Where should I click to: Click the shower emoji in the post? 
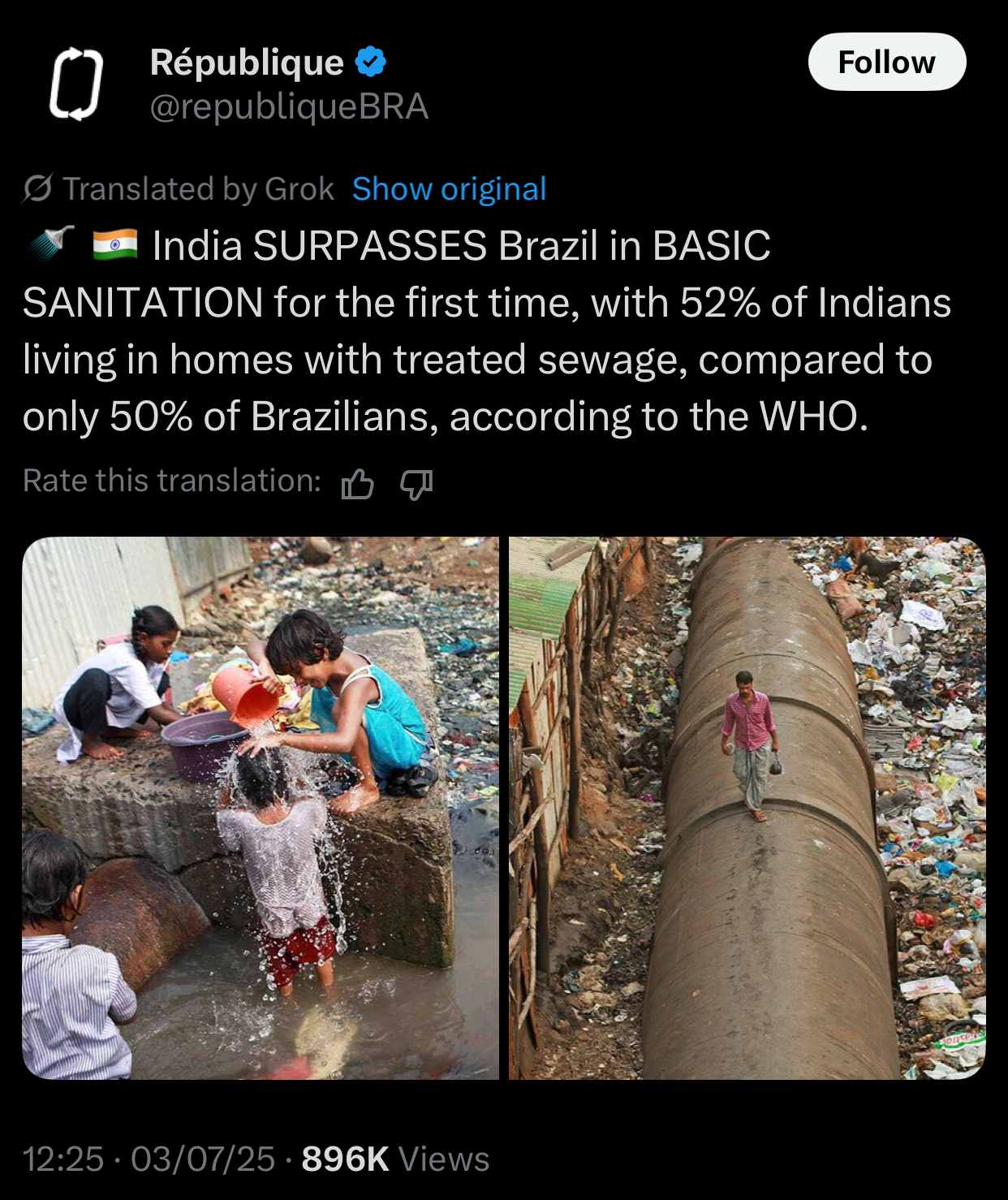click(x=51, y=244)
